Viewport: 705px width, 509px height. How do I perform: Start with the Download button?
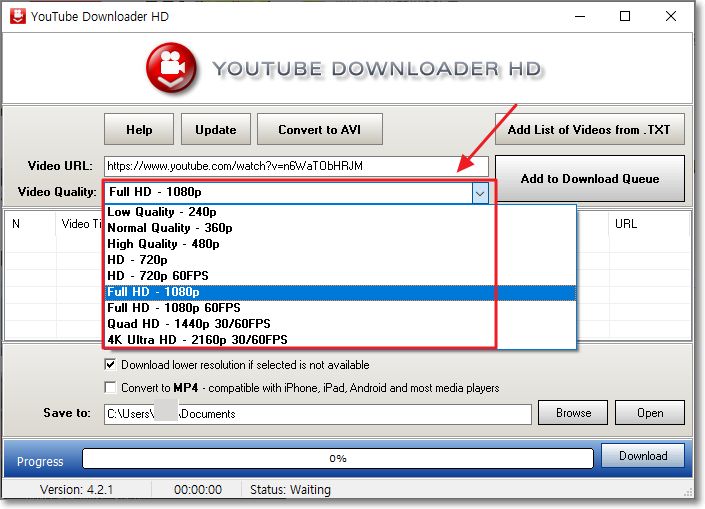click(643, 456)
